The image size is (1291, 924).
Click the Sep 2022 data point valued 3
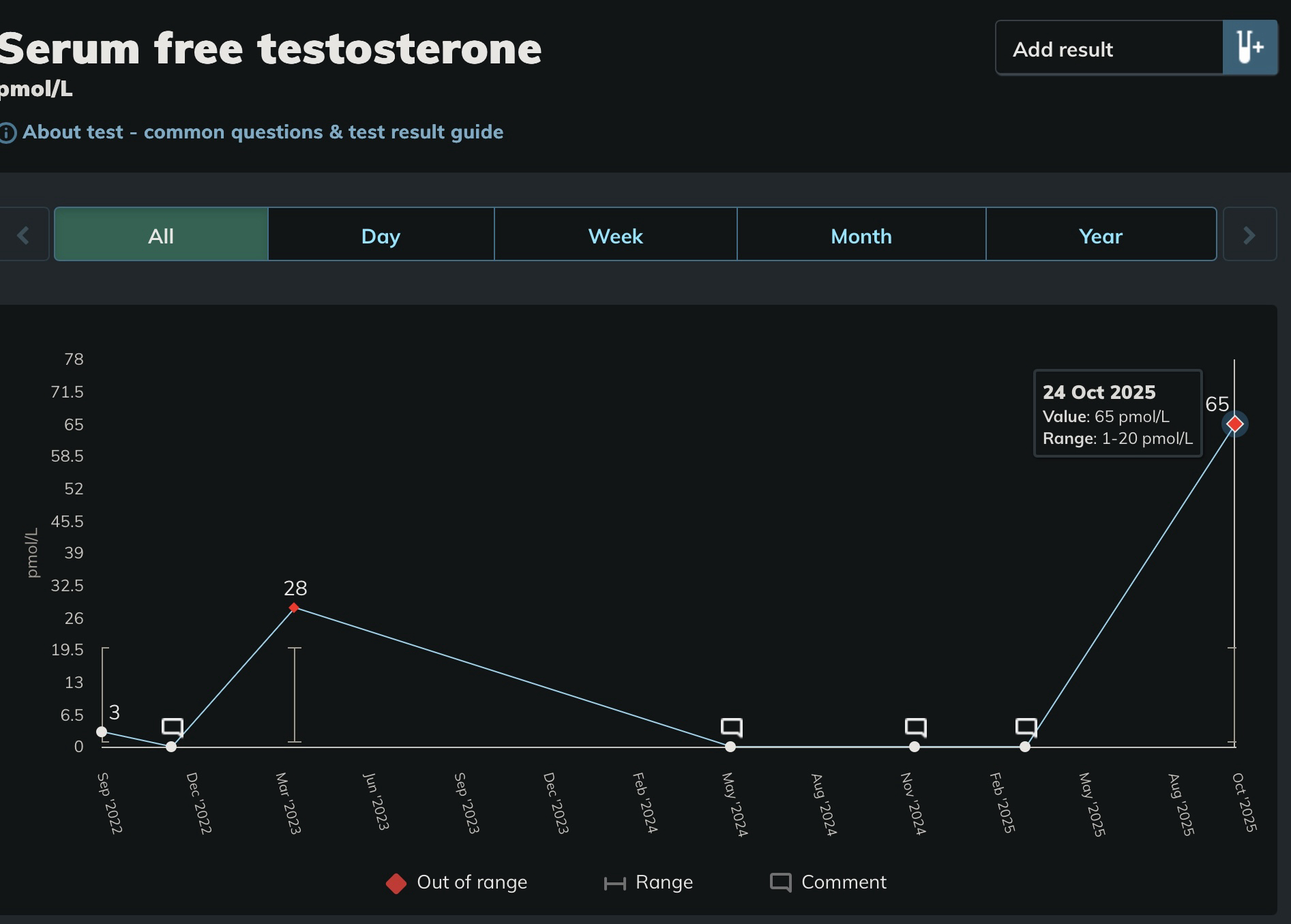[x=102, y=732]
